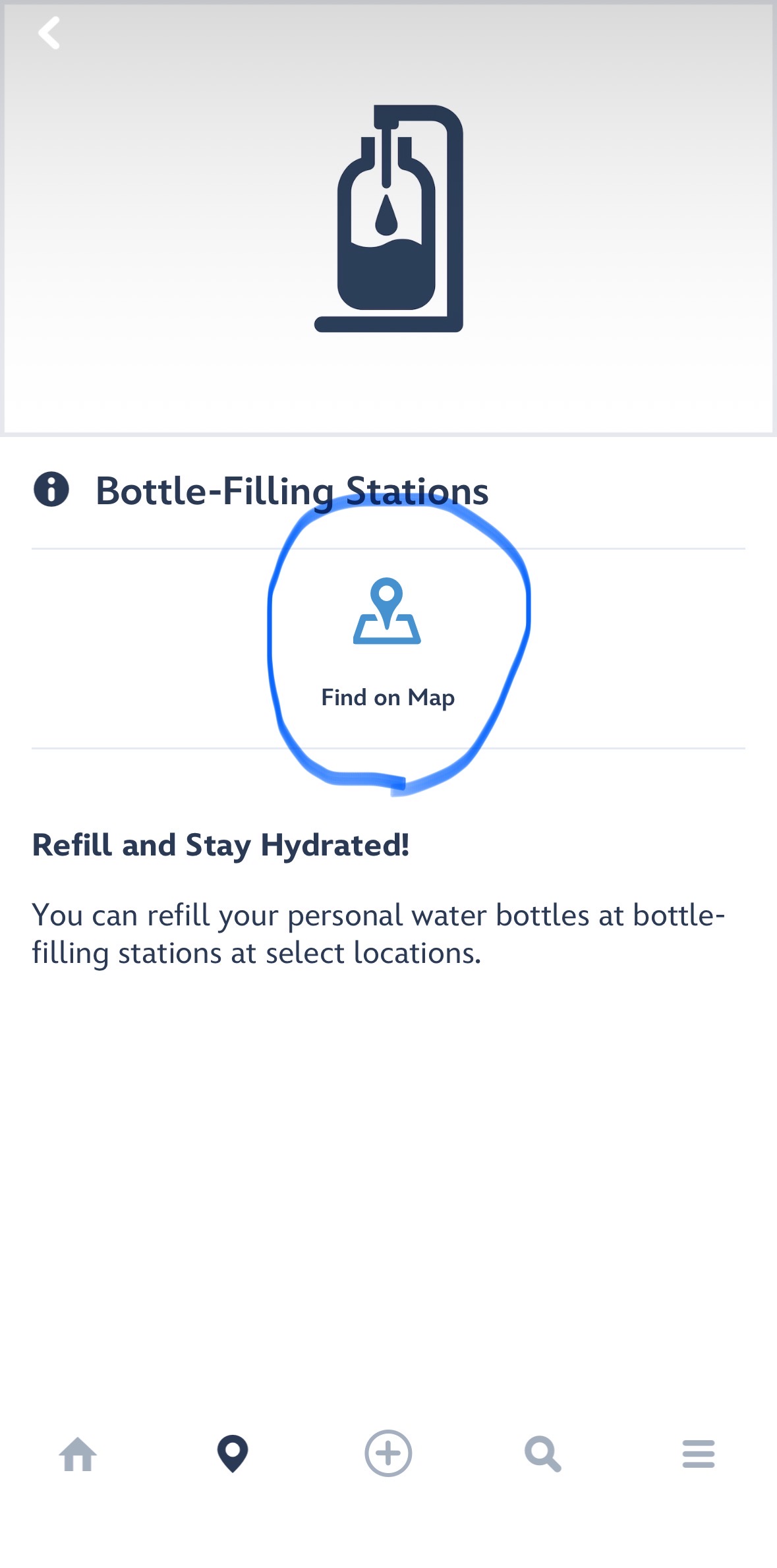This screenshot has height=1568, width=777.
Task: Open search with the magnifier icon
Action: [x=543, y=1454]
